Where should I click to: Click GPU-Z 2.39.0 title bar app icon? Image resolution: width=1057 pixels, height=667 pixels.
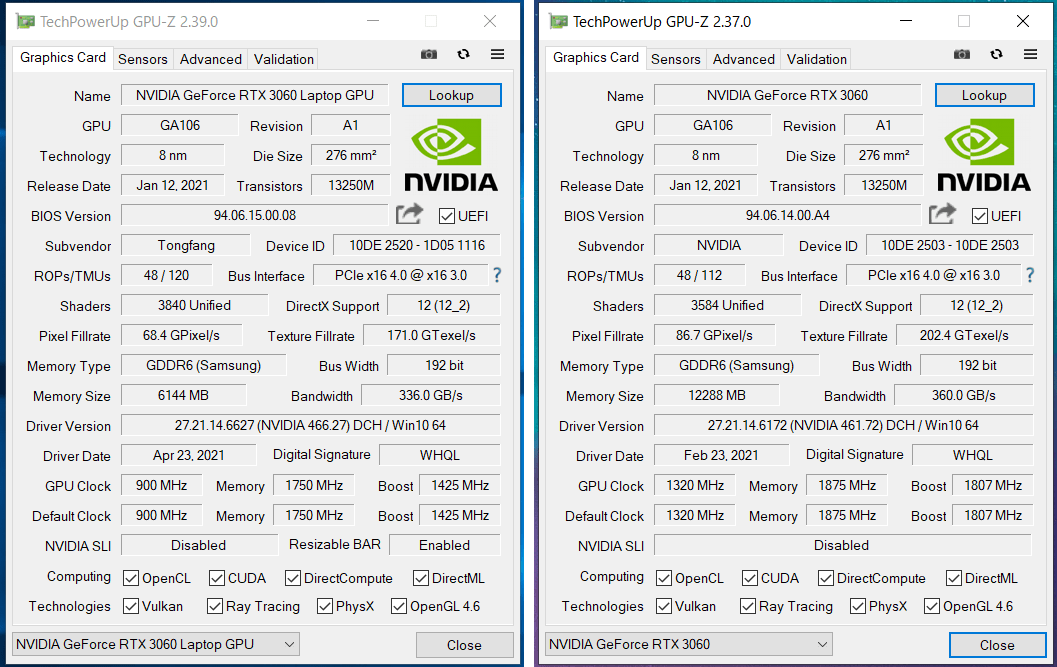[x=26, y=22]
